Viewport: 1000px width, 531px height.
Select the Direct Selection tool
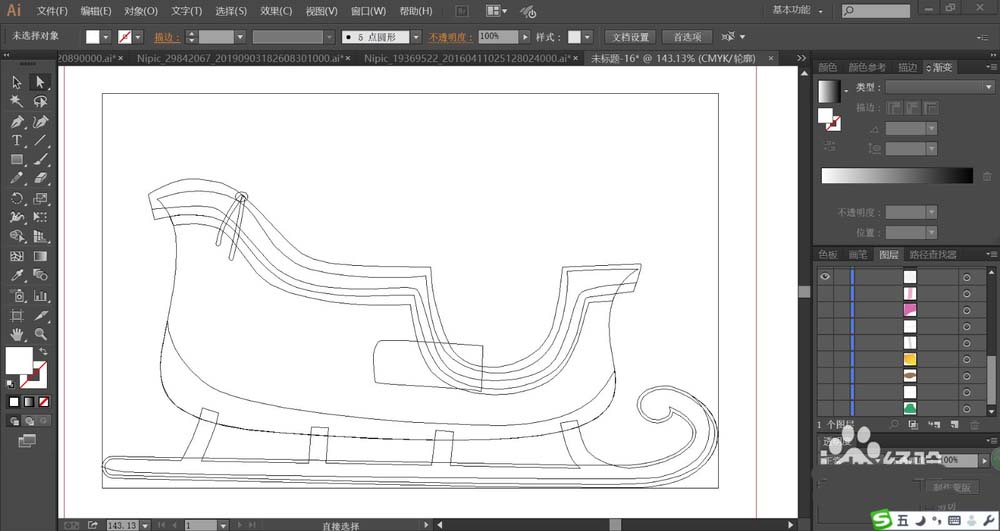tap(40, 82)
